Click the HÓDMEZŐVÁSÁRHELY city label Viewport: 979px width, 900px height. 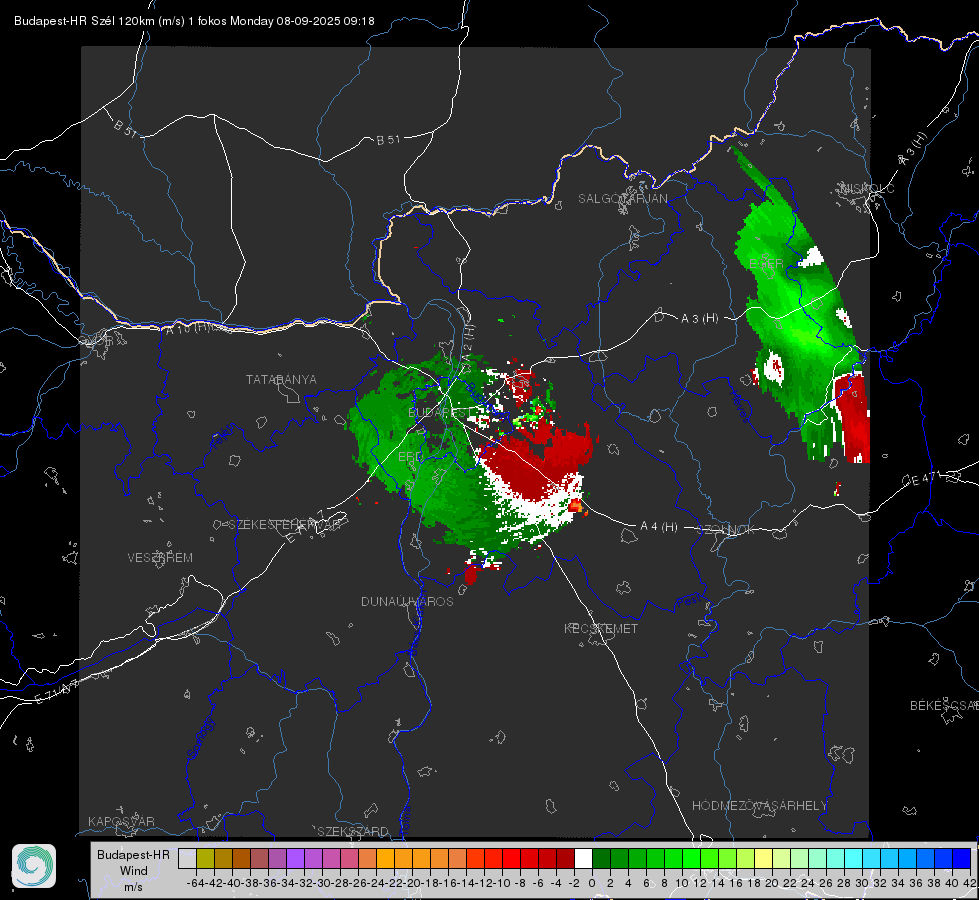coord(759,806)
